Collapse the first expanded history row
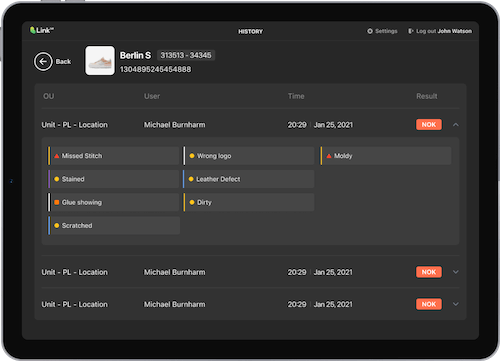The height and width of the screenshot is (361, 500). click(456, 125)
